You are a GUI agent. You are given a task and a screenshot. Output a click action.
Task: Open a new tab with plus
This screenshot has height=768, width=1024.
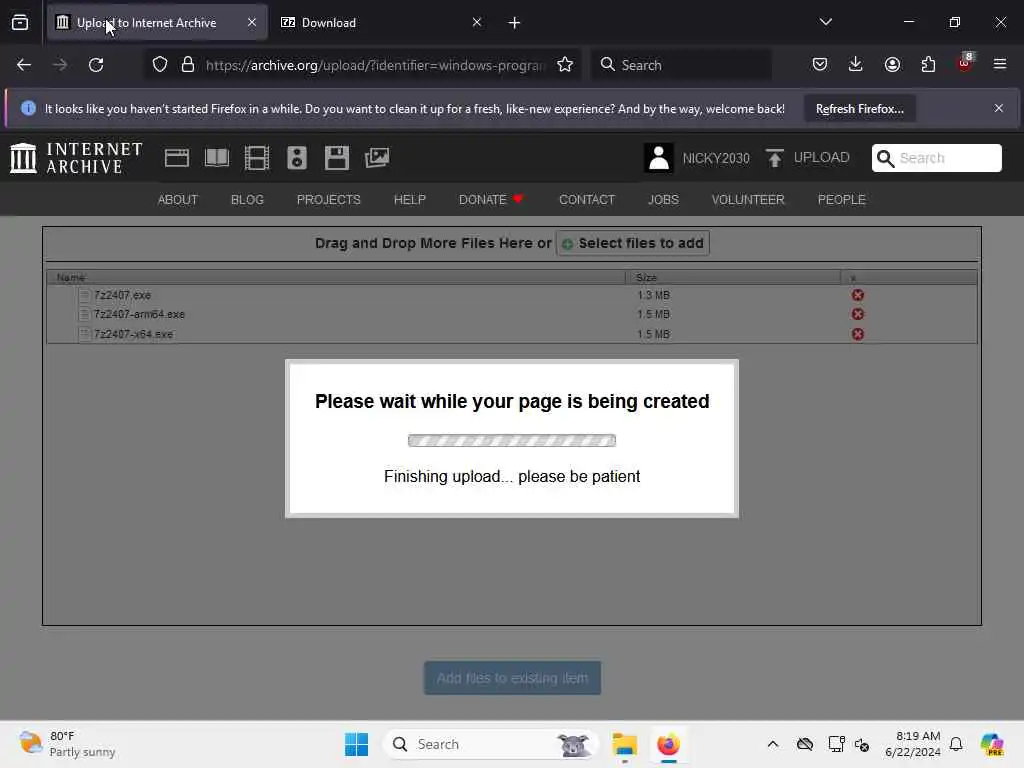515,23
